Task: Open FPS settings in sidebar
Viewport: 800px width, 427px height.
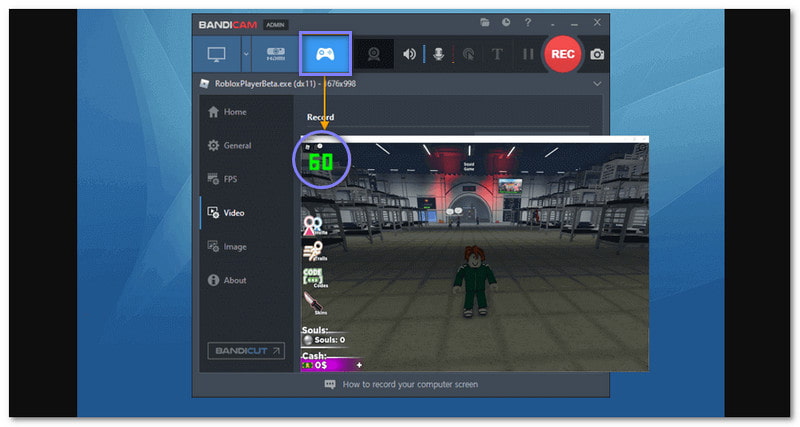Action: 222,179
